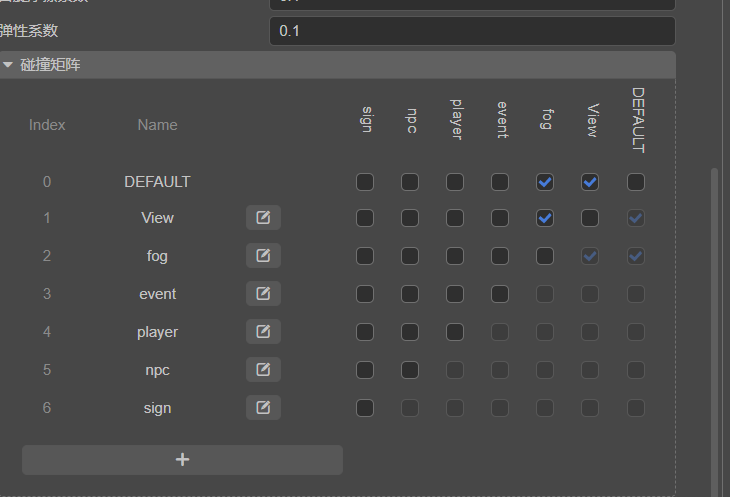Screen dimensions: 730x497
Task: Edit the npc group name
Action: click(x=263, y=370)
